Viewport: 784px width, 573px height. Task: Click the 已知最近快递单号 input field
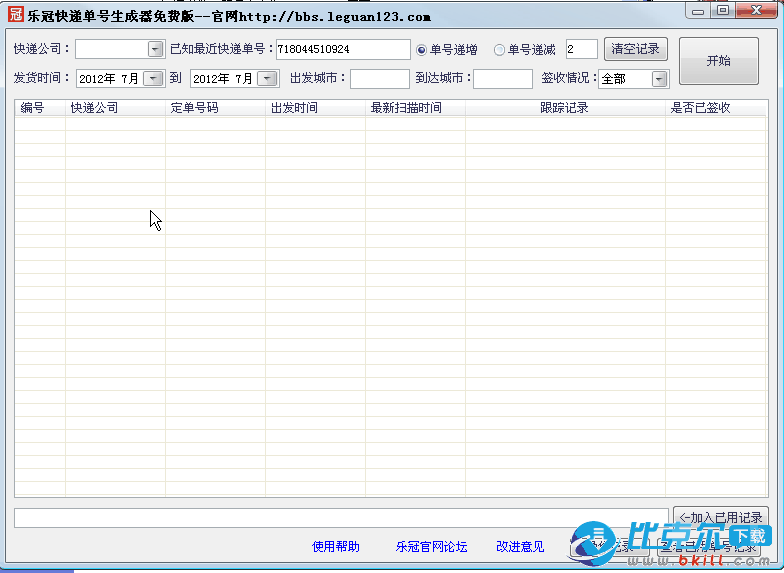[x=343, y=49]
